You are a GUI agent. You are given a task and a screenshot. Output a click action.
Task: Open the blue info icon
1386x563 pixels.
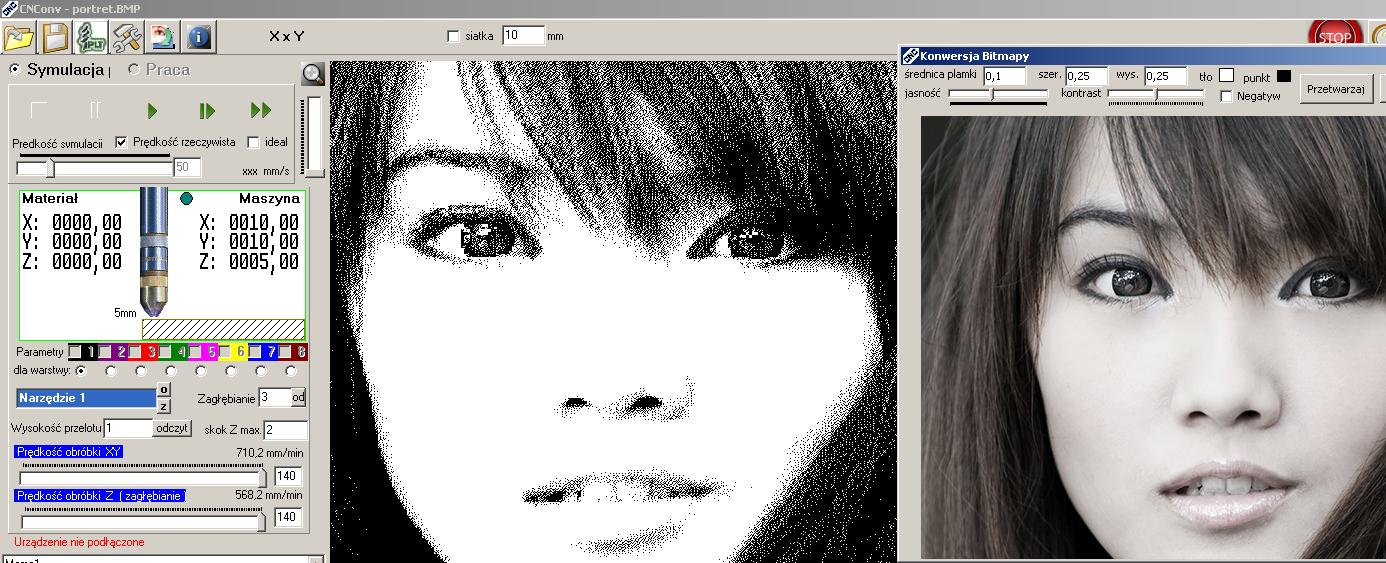tap(198, 37)
